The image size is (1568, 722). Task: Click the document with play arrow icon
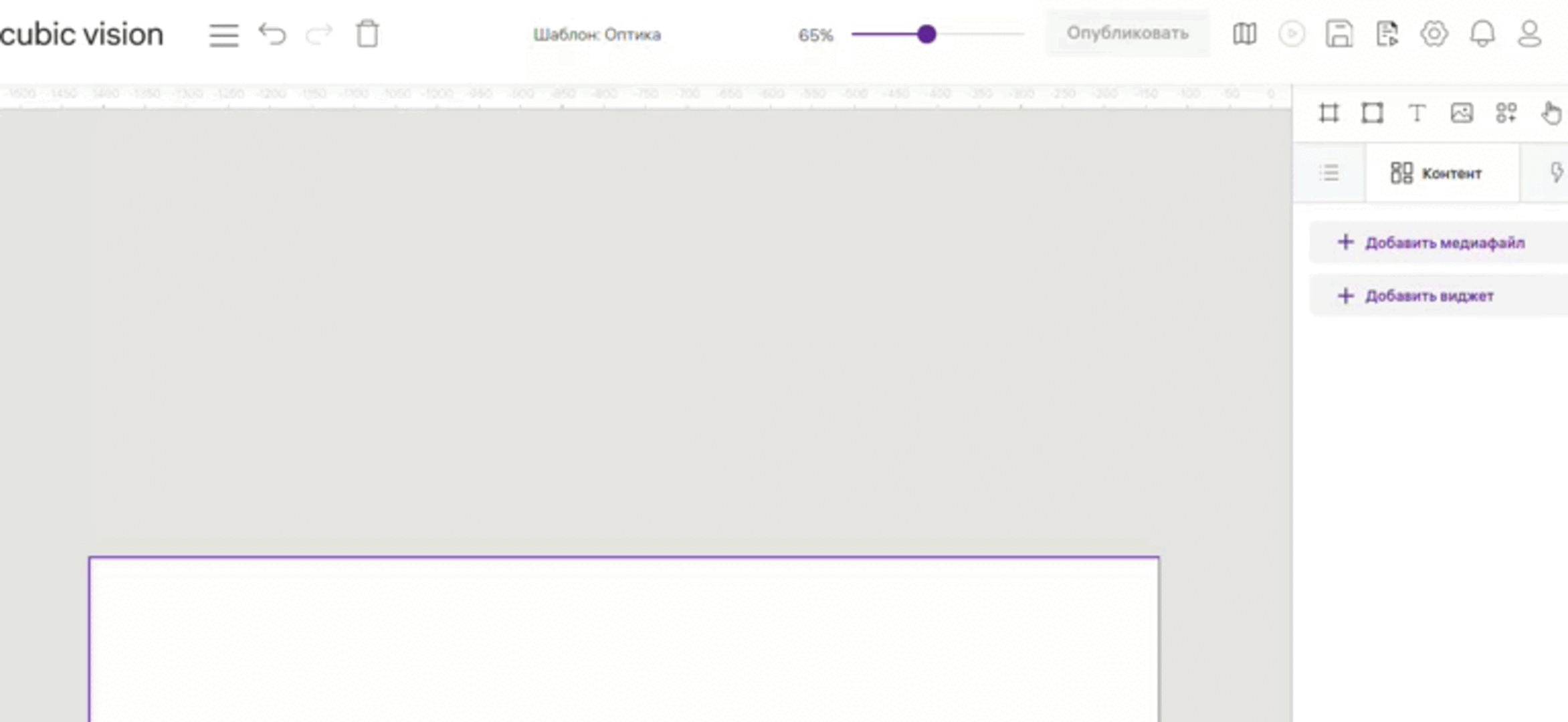(x=1387, y=33)
